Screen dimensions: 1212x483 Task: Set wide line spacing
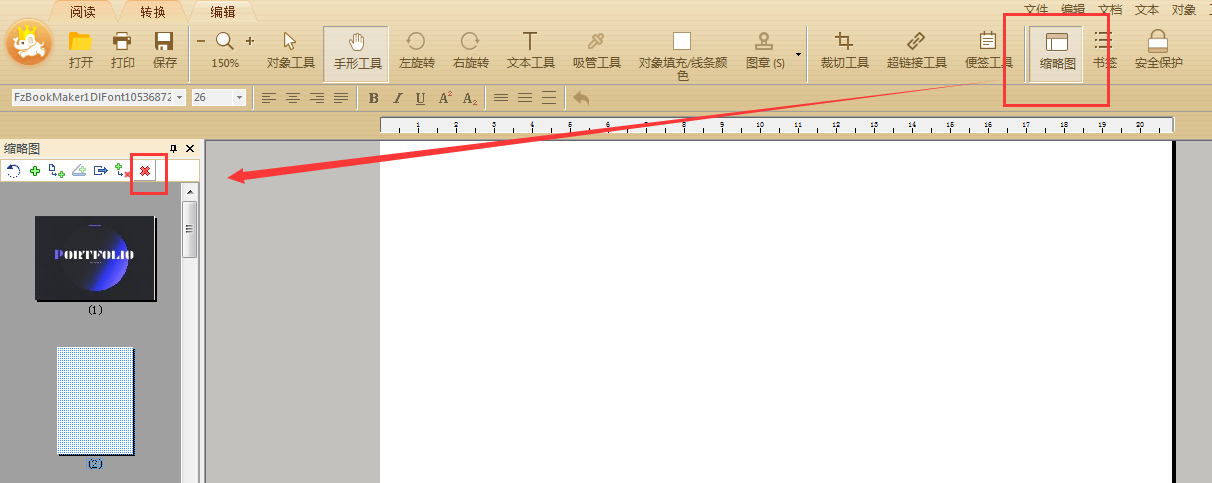pyautogui.click(x=549, y=98)
